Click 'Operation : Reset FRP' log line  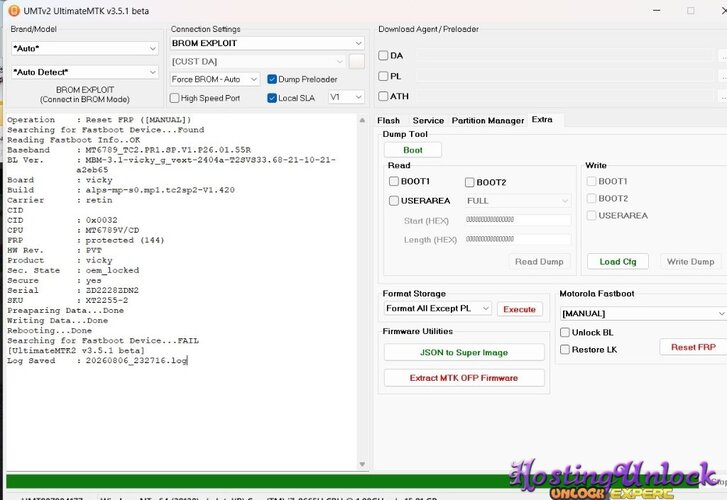[99, 120]
